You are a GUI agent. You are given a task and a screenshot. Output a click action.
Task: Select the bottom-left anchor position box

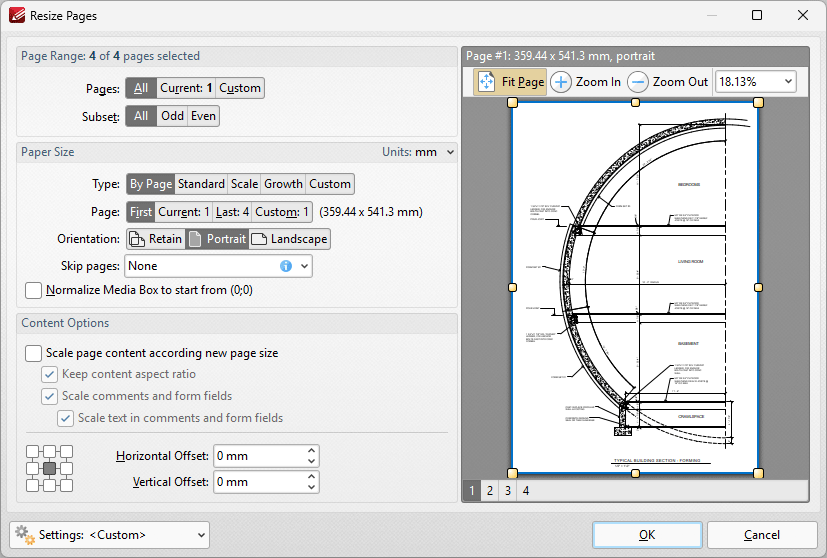coord(33,485)
